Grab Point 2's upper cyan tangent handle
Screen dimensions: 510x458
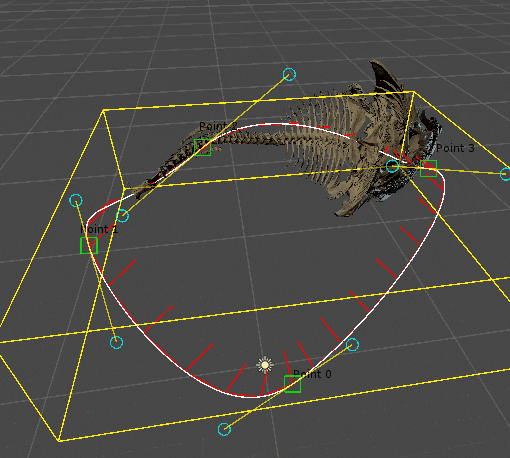[289, 74]
